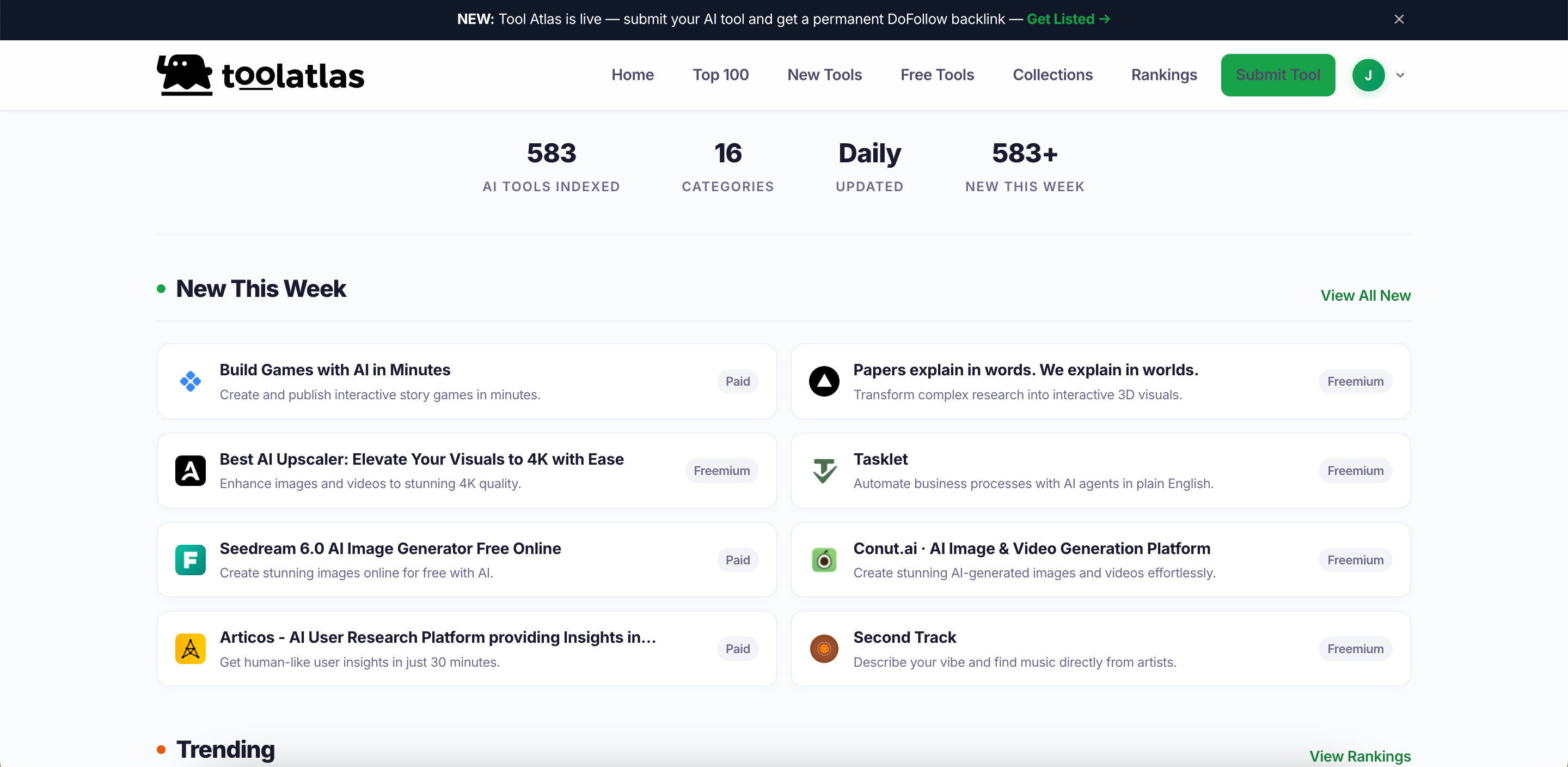Click the Second Track orange disc icon

coord(824,648)
